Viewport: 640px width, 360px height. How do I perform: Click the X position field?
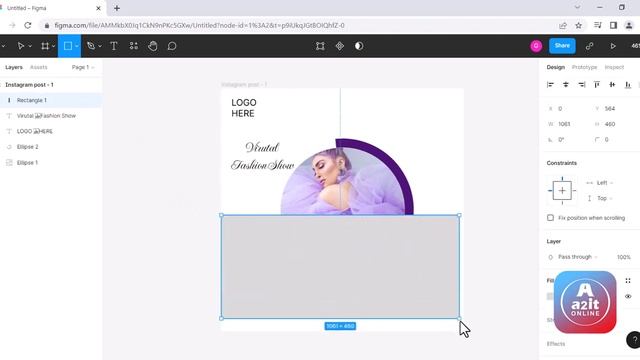(x=567, y=109)
